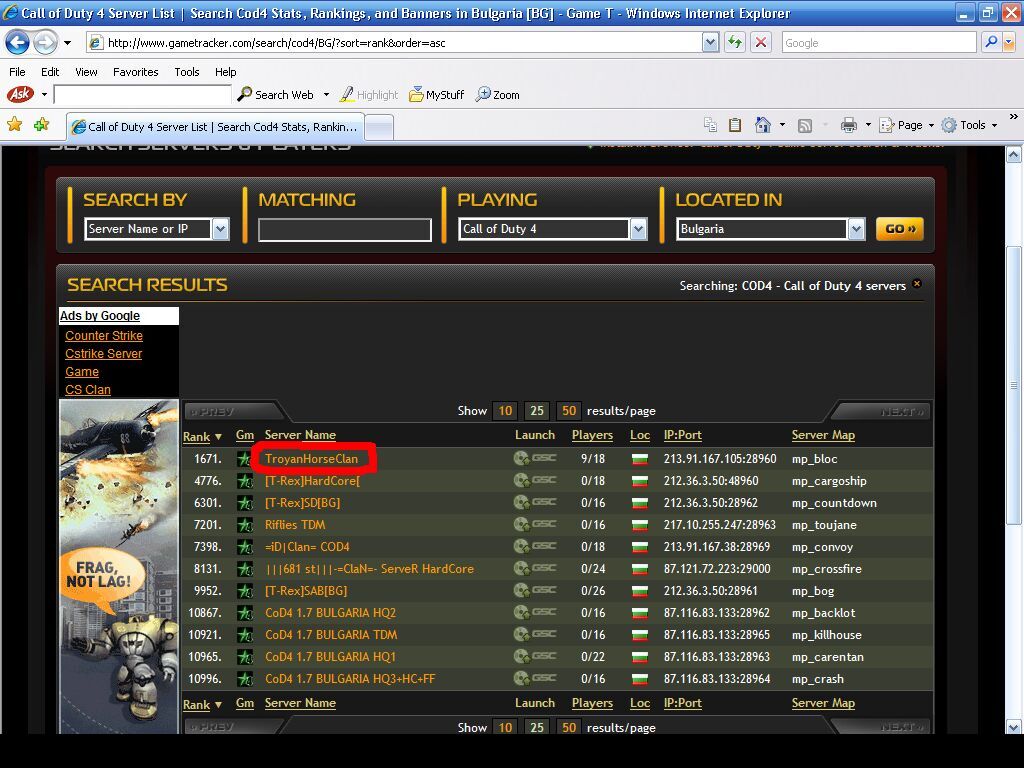This screenshot has height=768, width=1024.
Task: Click the Bulgaria flag in mp_cargoship row
Action: coord(640,481)
